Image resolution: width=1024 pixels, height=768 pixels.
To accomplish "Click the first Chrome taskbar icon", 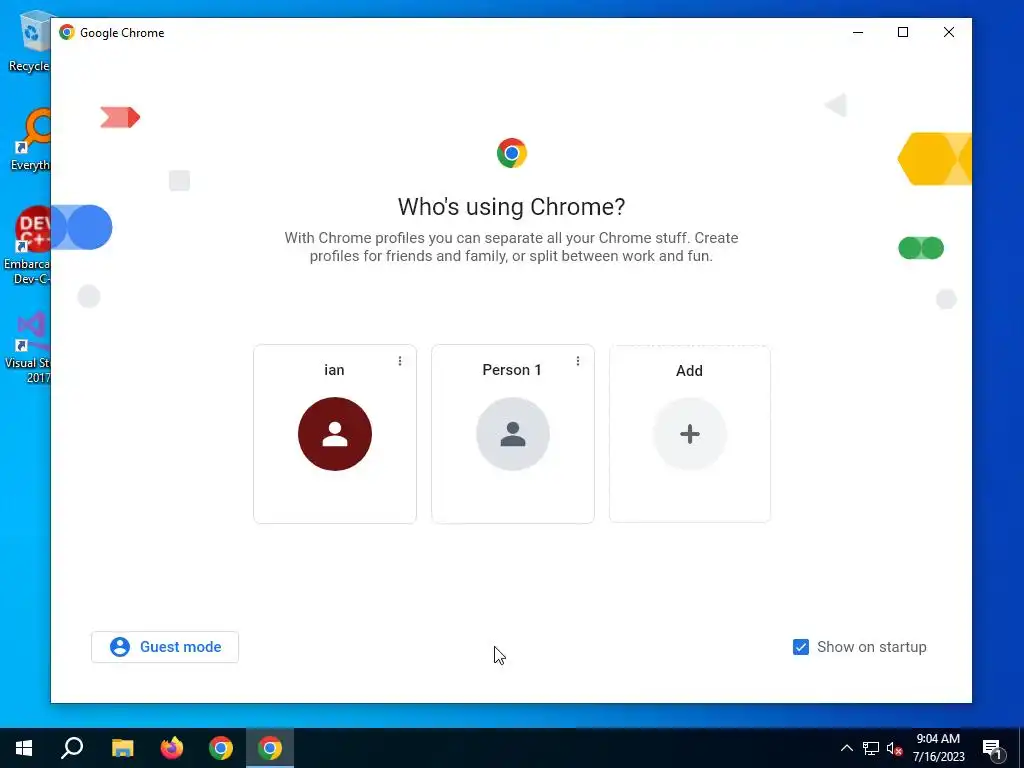I will pos(221,748).
